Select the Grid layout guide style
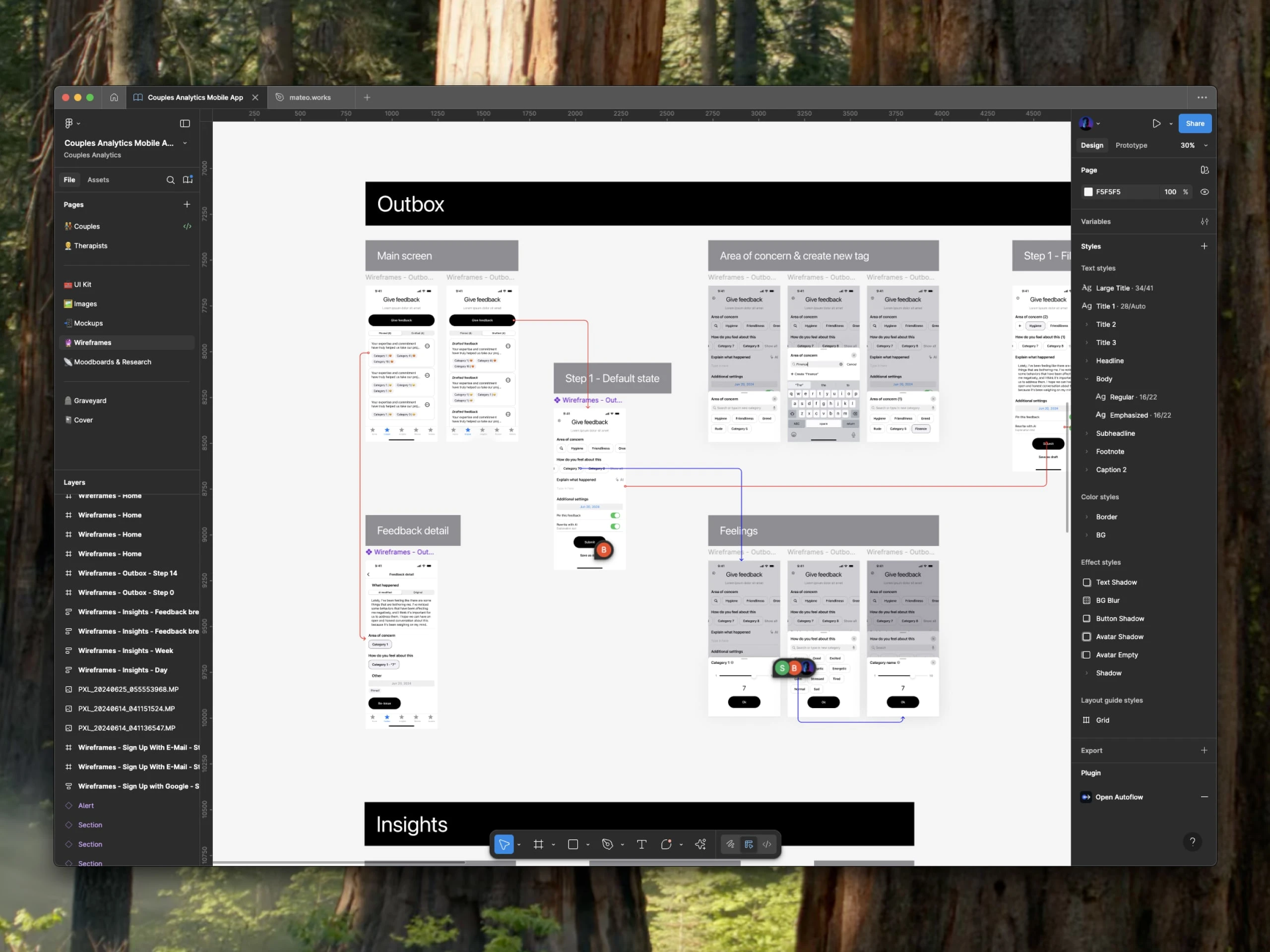Screen dimensions: 1270x952 pos(1102,720)
